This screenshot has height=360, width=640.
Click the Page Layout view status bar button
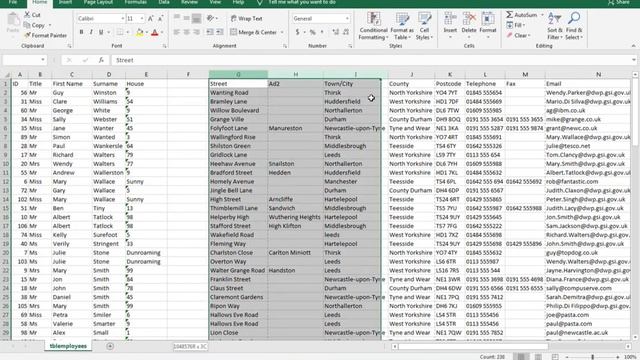tap(538, 357)
